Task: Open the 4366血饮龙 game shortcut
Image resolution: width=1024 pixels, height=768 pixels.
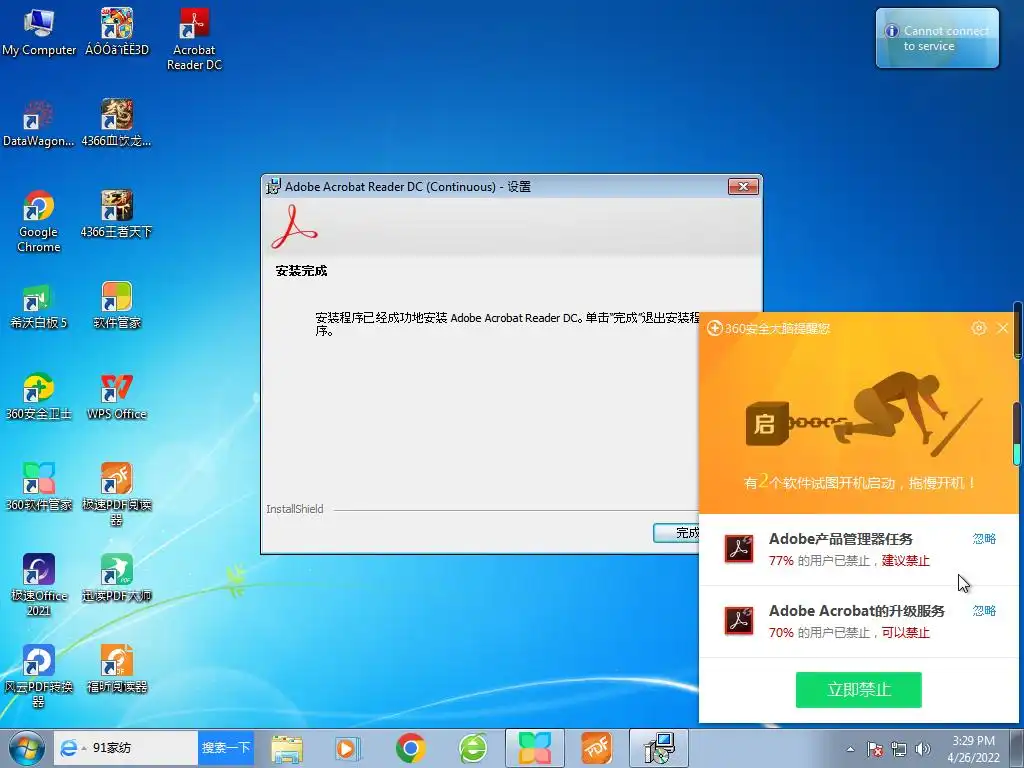Action: [116, 124]
